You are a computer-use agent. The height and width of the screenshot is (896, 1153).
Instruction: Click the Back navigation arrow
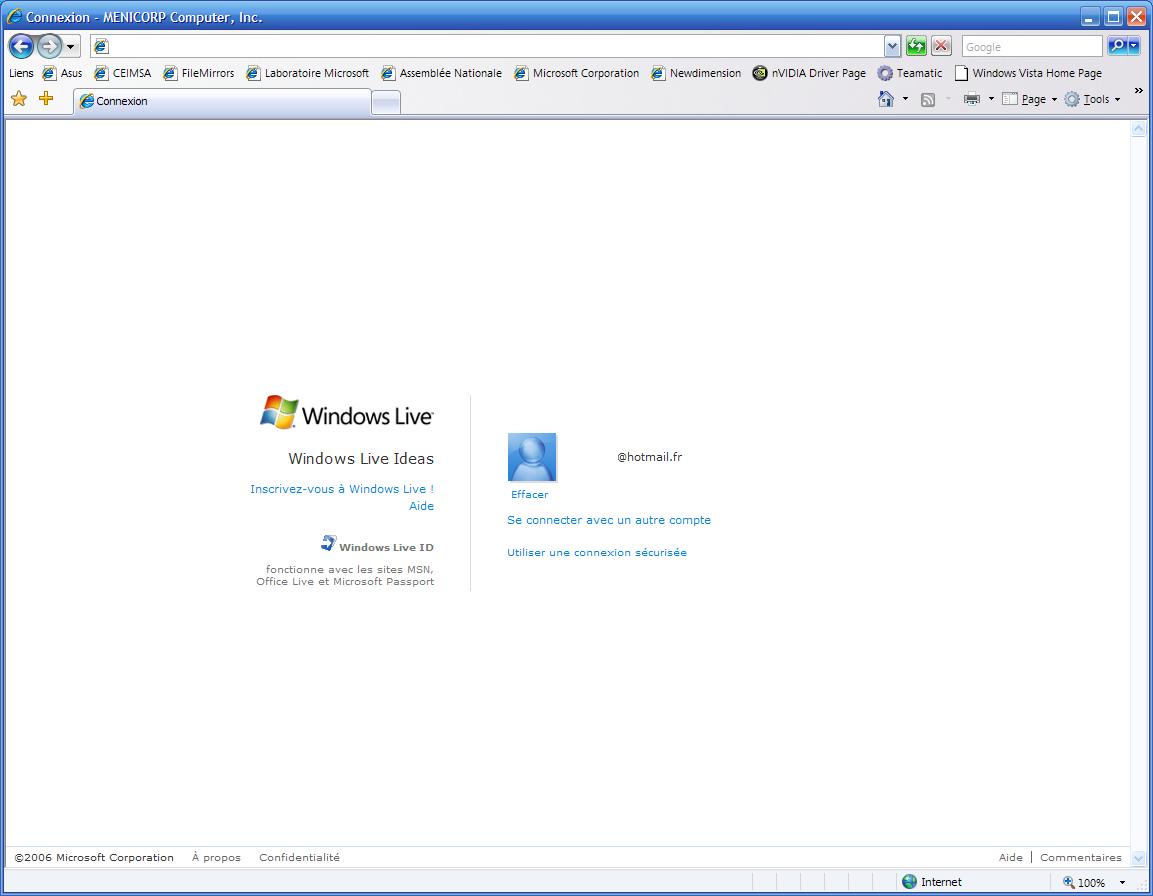pyautogui.click(x=21, y=46)
